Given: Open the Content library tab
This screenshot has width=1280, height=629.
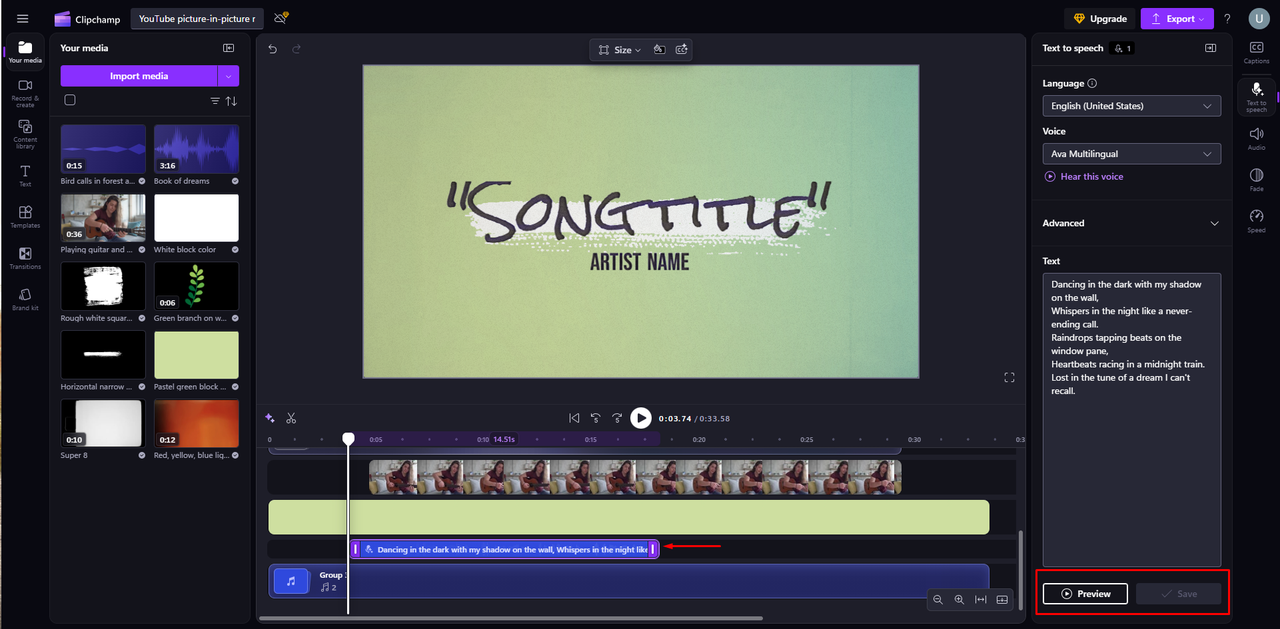Looking at the screenshot, I should [x=25, y=134].
